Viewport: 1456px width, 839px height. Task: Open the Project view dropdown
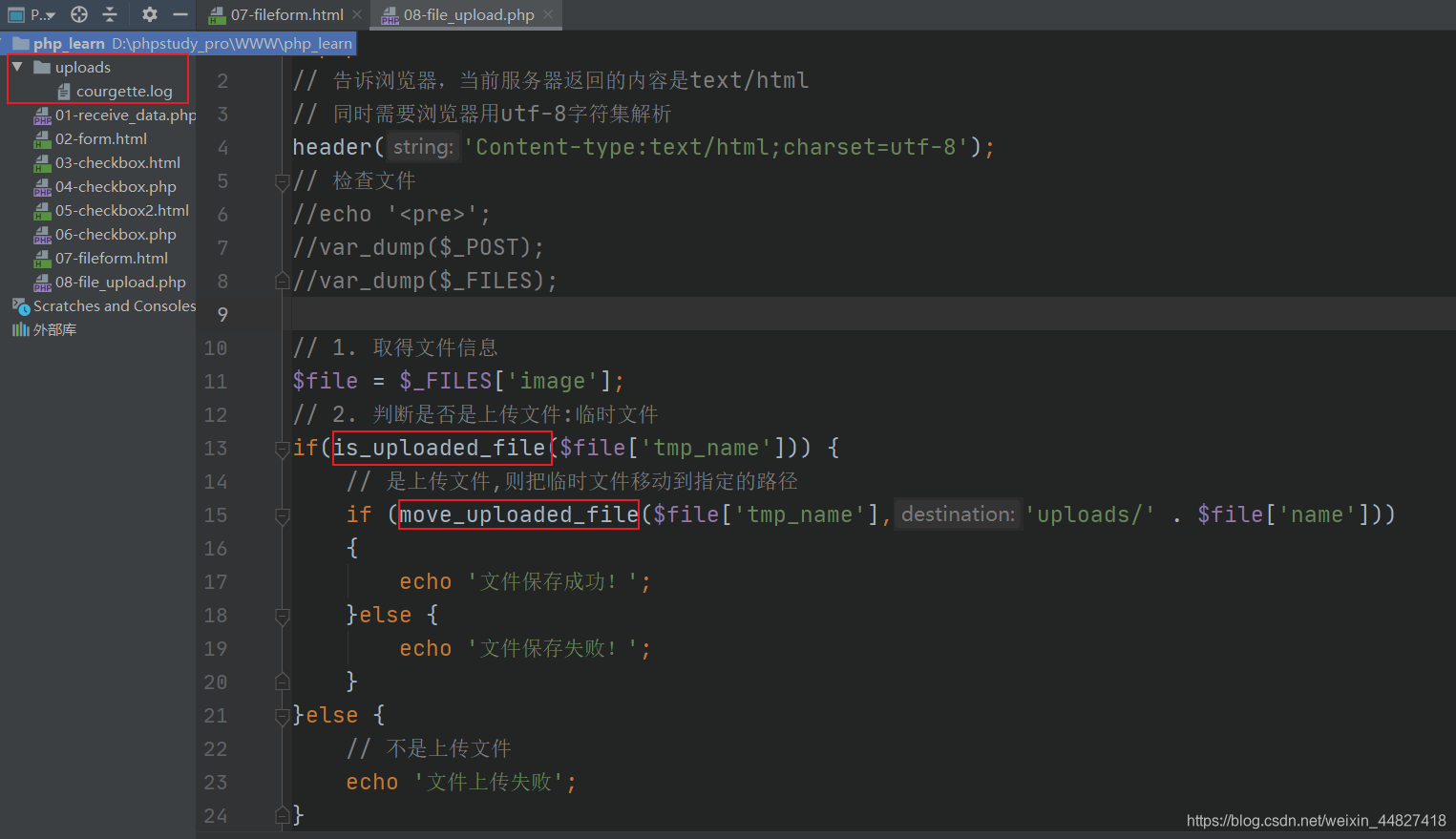pyautogui.click(x=32, y=14)
